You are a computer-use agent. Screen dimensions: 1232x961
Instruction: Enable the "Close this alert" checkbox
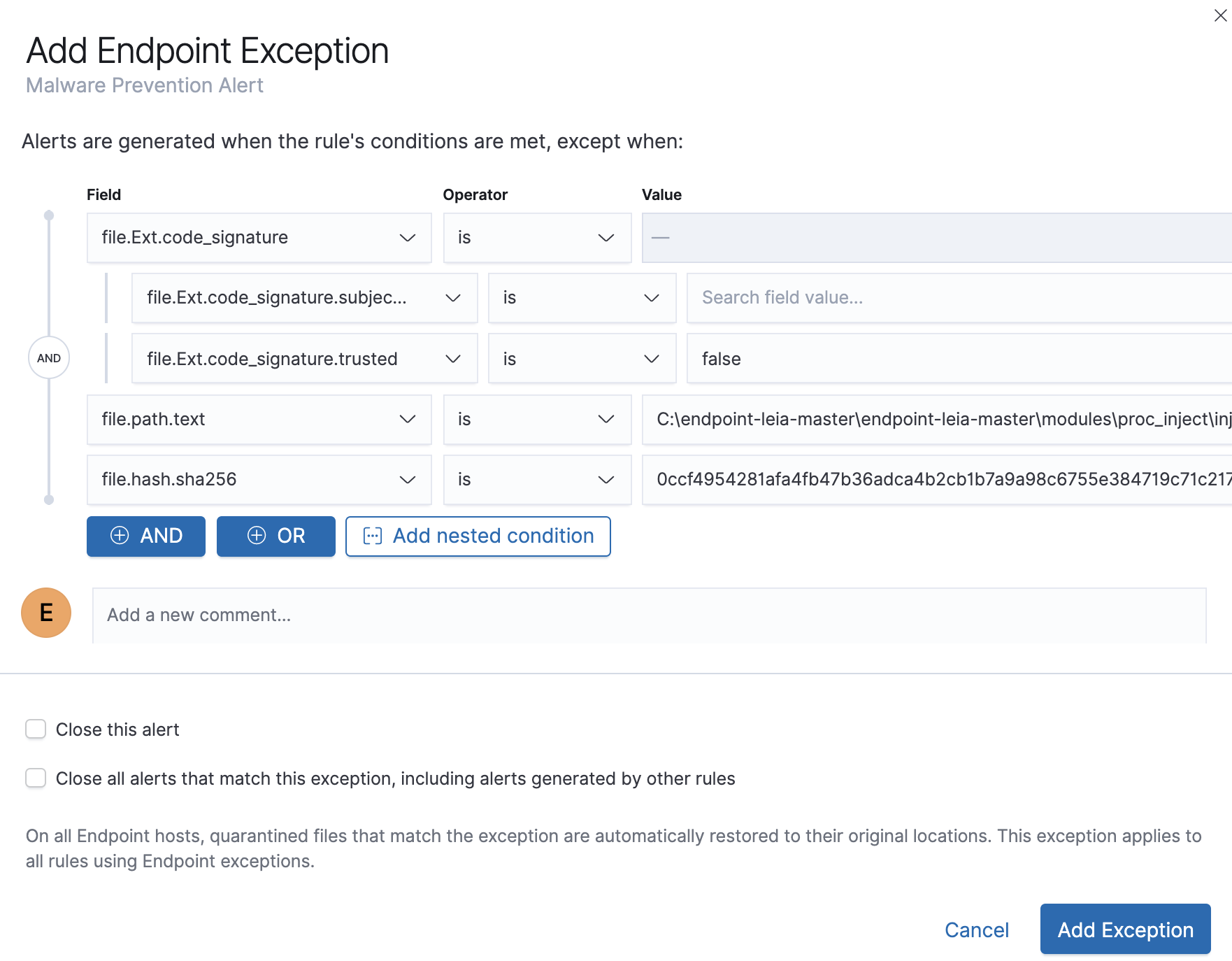pos(35,729)
